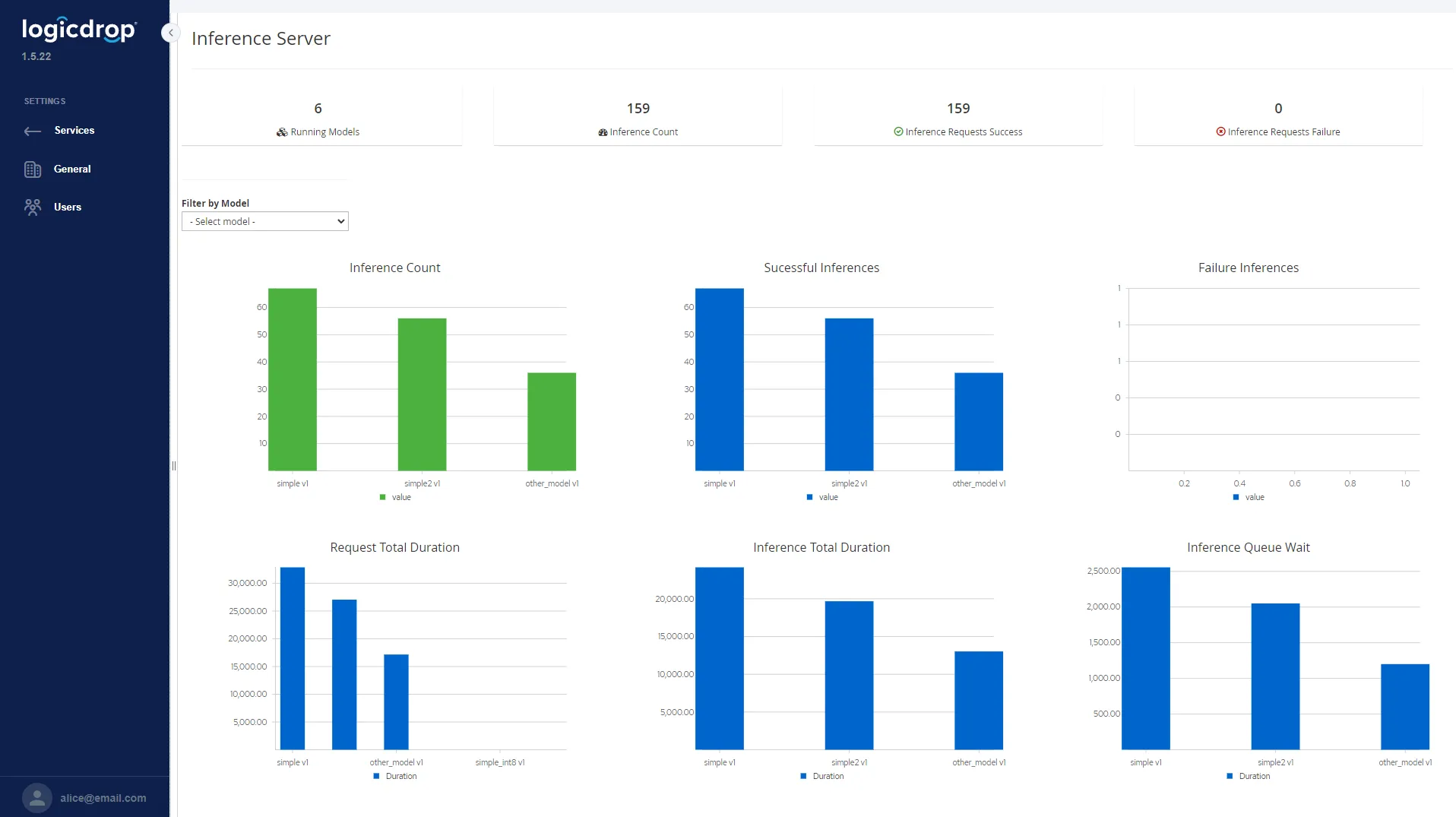Select the Users people icon in sidebar

[33, 207]
